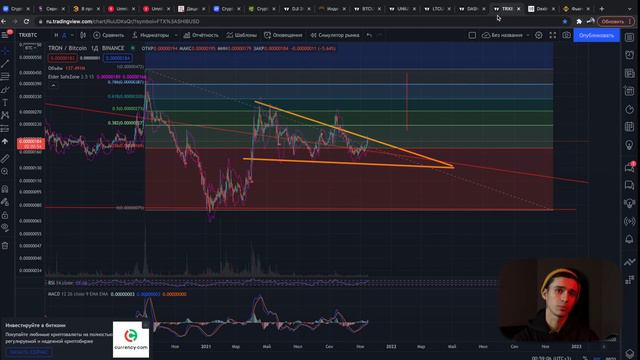This screenshot has height=360, width=640.
Task: Open the calendar panel icon
Action: 629,127
